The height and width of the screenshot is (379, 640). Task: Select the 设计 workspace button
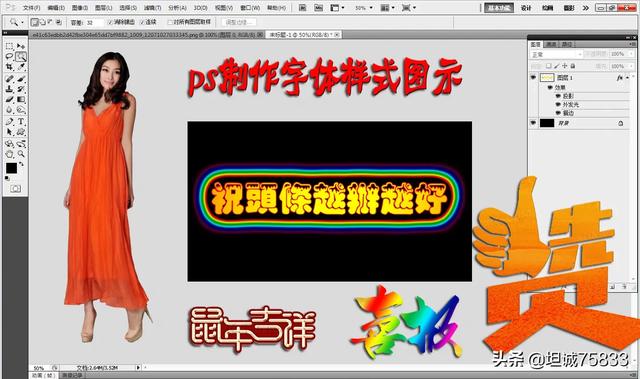point(526,8)
